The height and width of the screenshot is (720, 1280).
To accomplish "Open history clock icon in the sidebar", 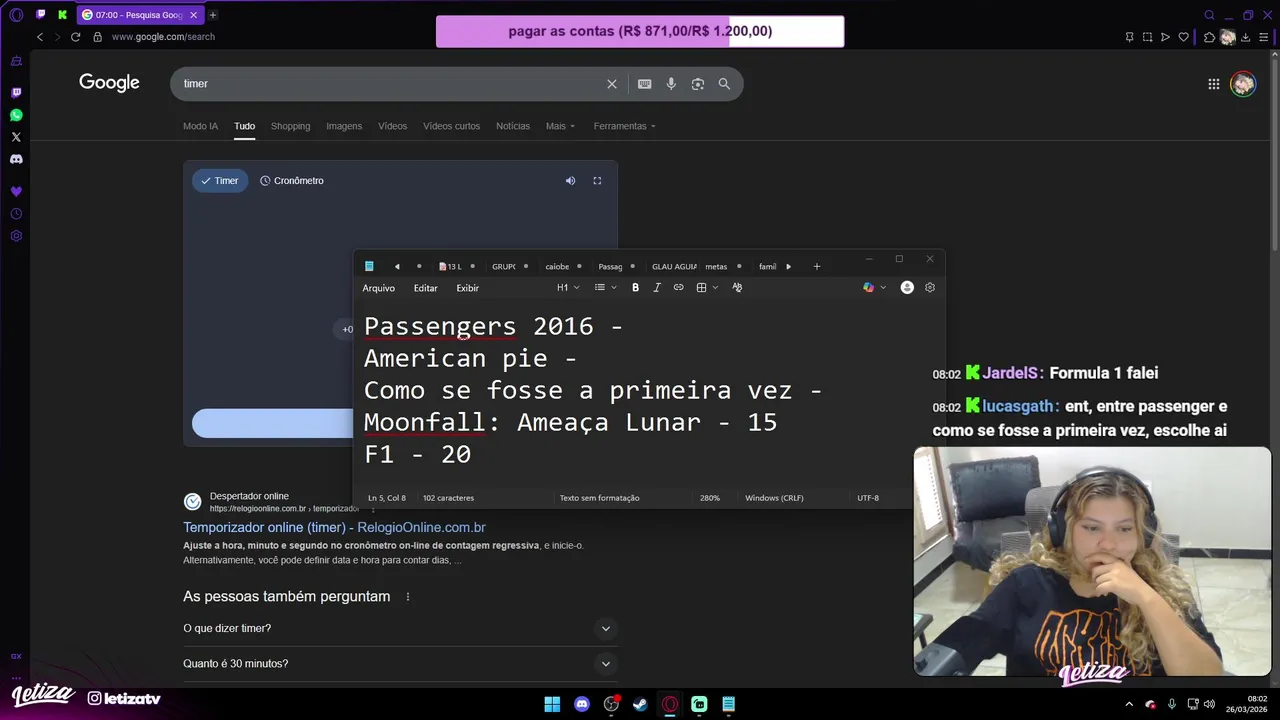I will (x=16, y=214).
